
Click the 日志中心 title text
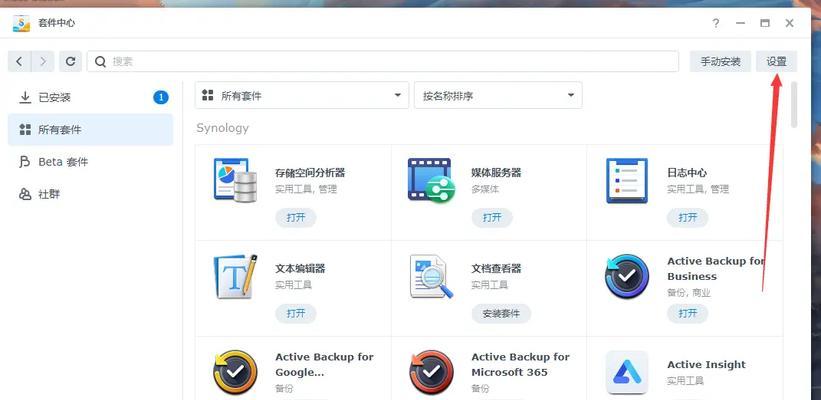687,173
